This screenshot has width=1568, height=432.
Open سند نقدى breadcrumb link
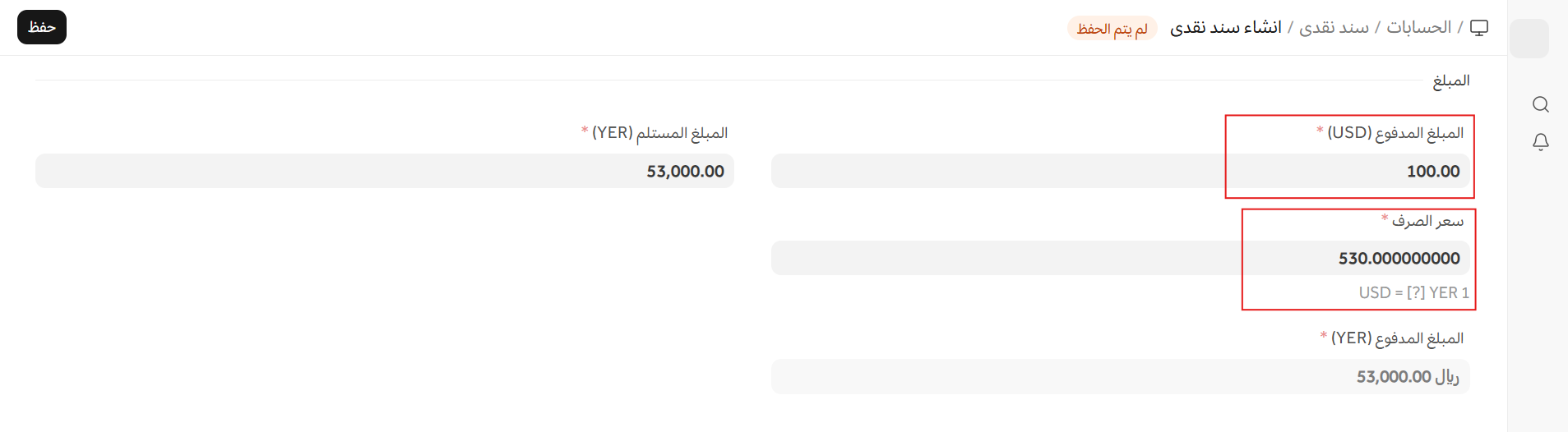[x=1334, y=28]
